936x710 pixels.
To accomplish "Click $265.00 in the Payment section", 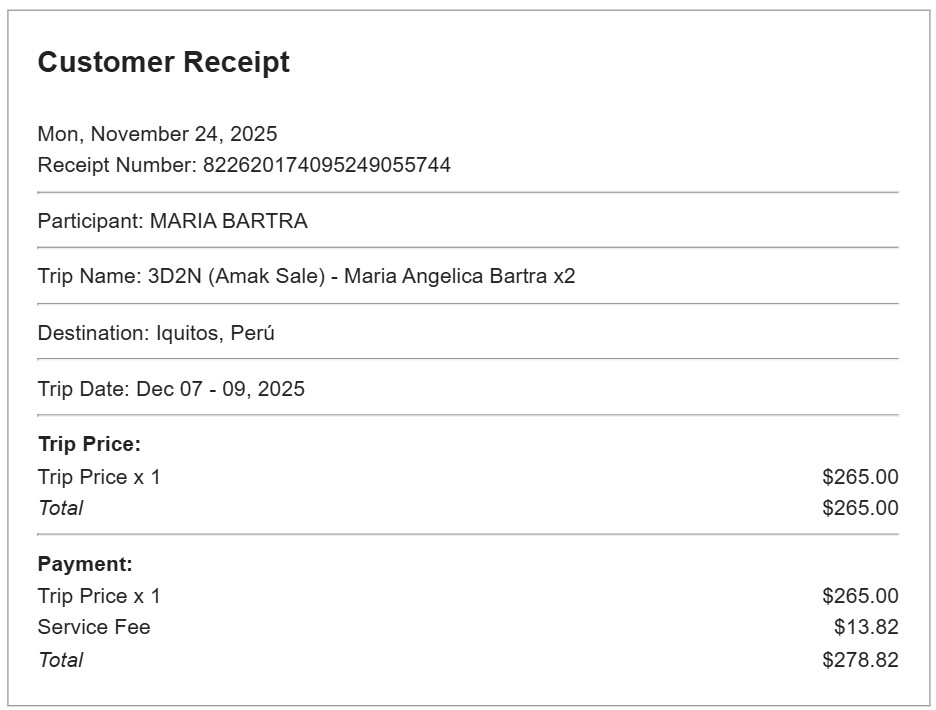I will [x=860, y=596].
